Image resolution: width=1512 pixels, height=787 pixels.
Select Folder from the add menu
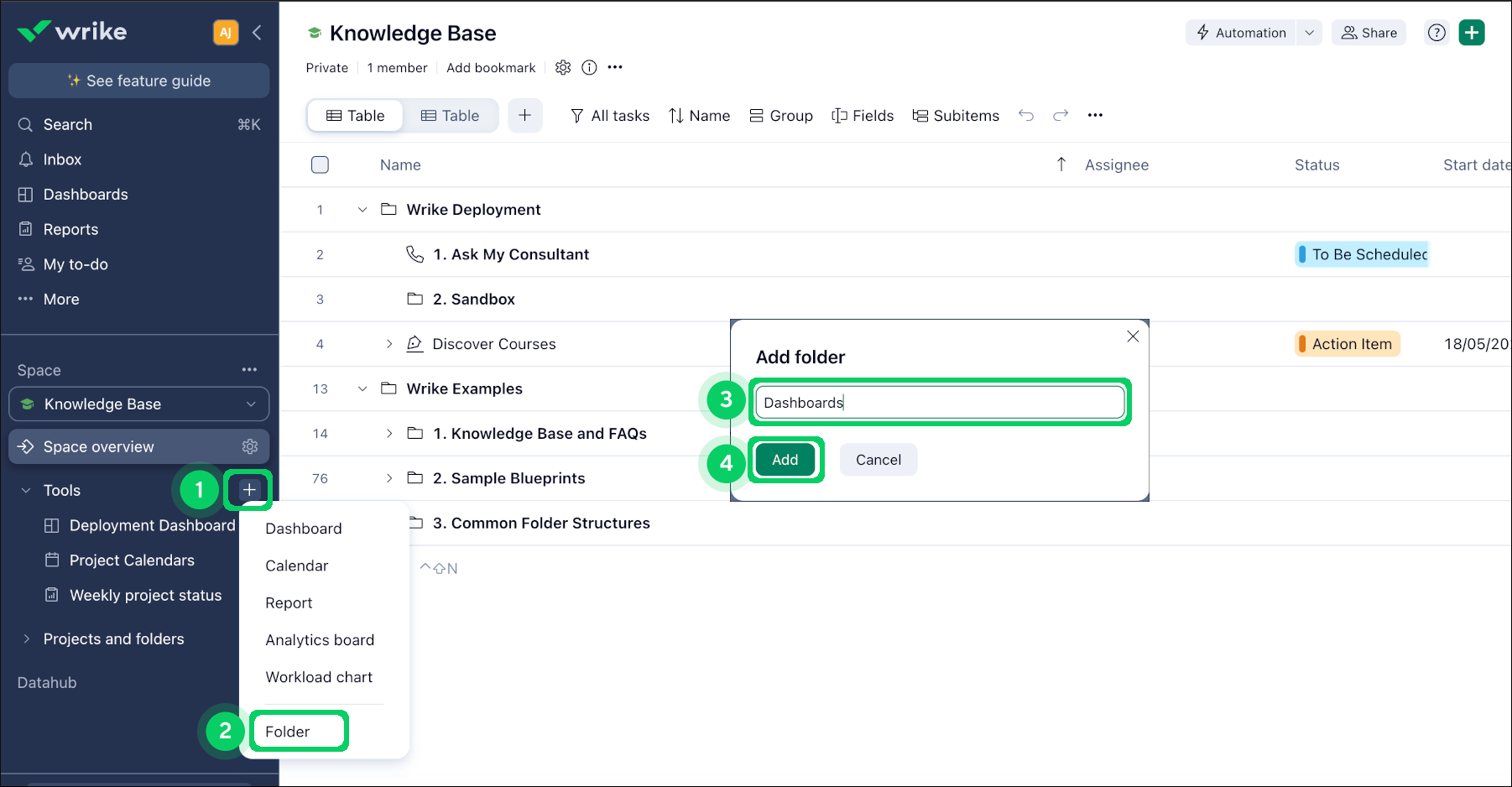pos(288,732)
